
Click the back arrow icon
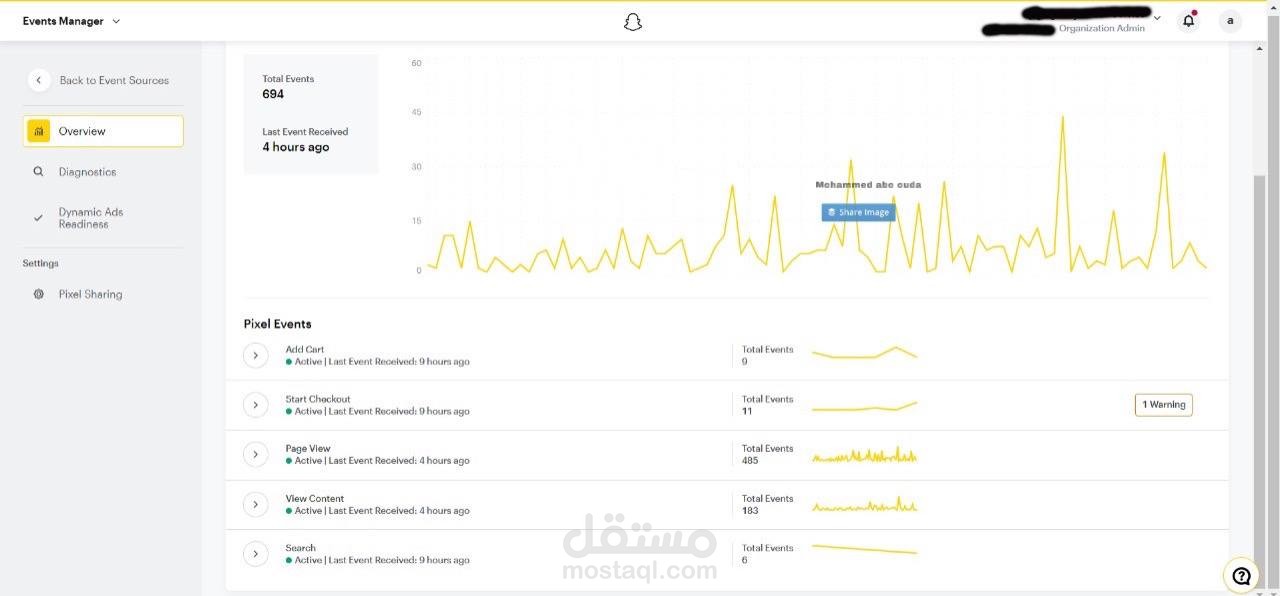(x=39, y=80)
